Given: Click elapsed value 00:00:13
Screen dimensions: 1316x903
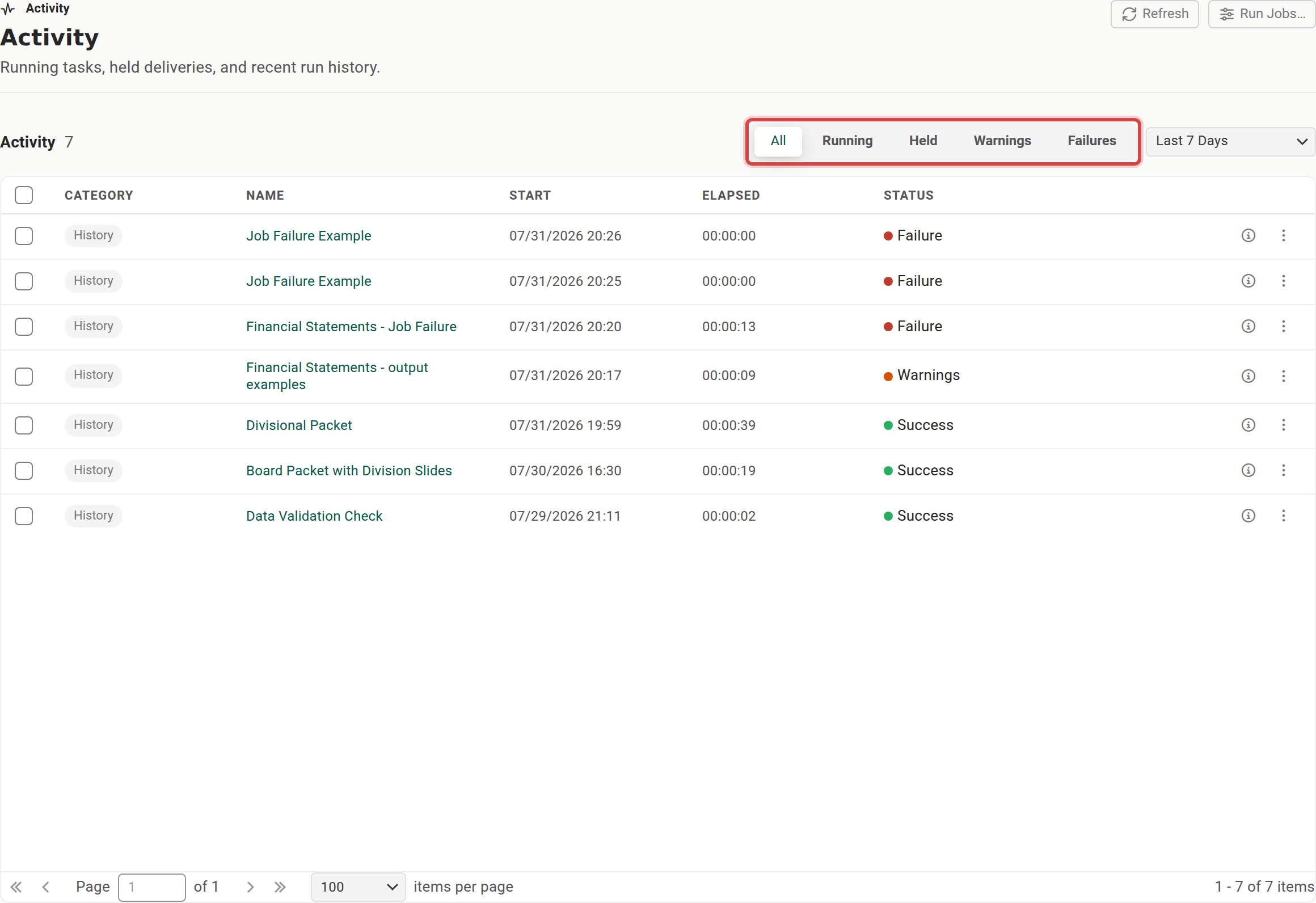Looking at the screenshot, I should (x=729, y=327).
